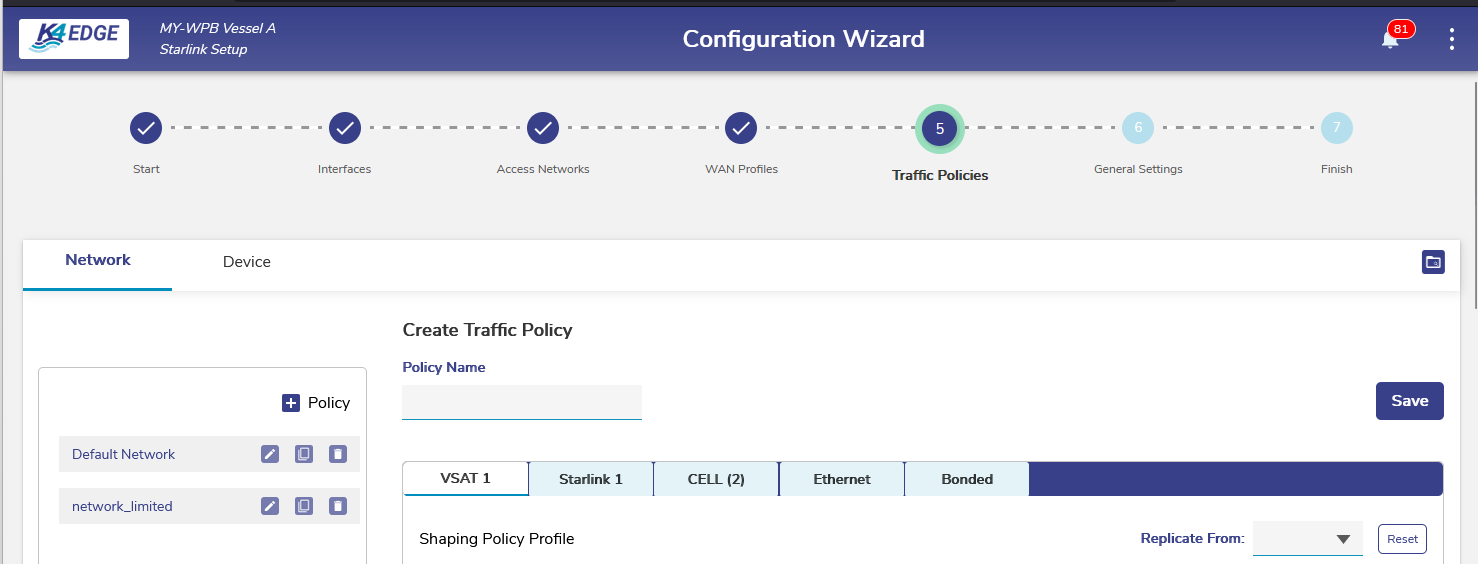Duplicate the Default Network policy
Image resolution: width=1478 pixels, height=564 pixels.
pos(304,454)
